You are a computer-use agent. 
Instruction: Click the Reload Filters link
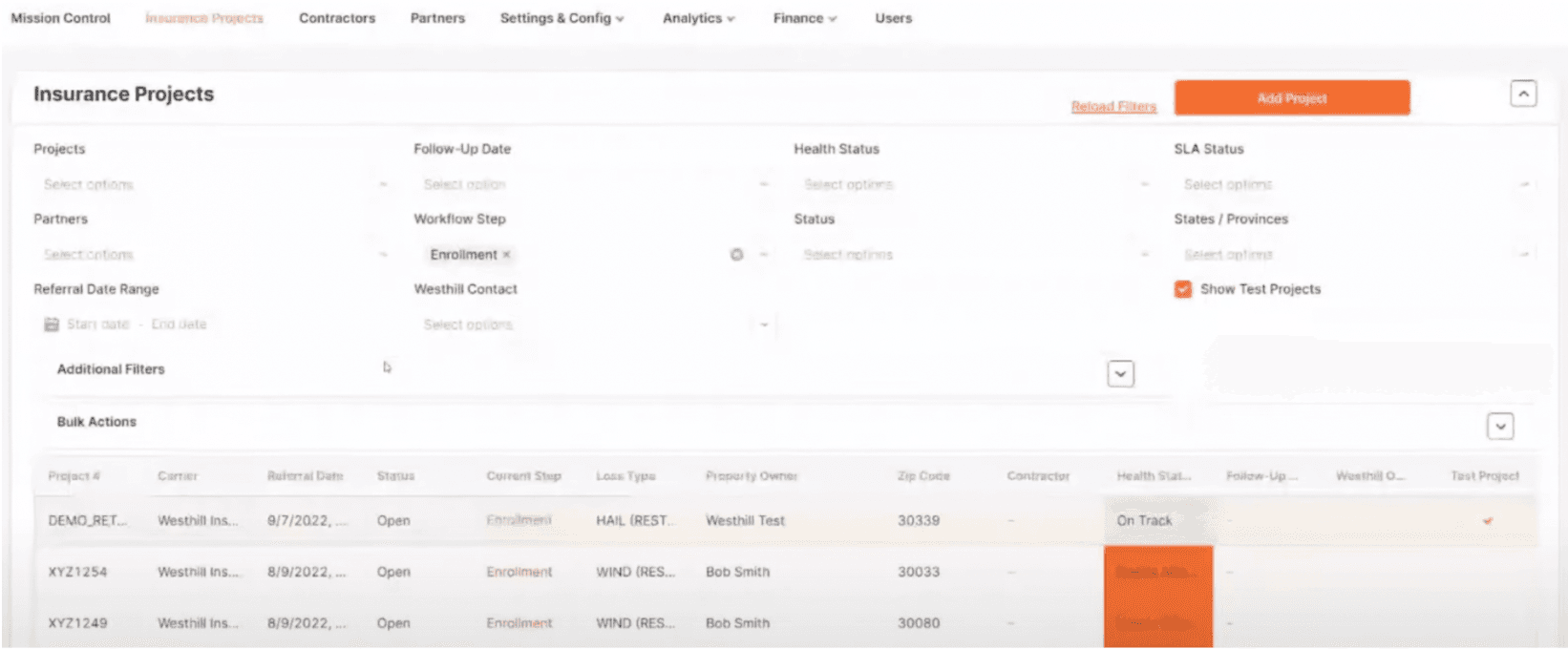1113,106
